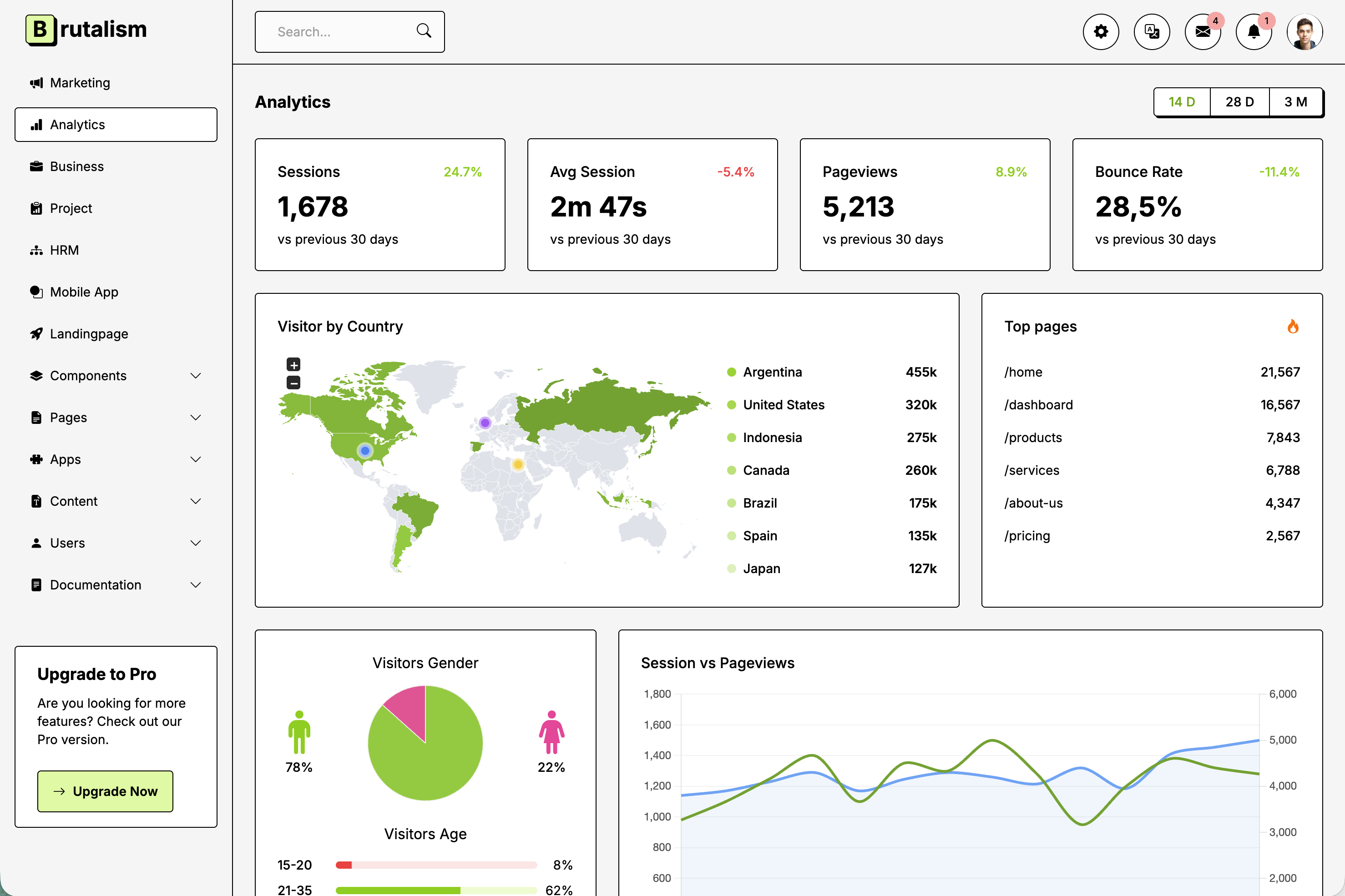This screenshot has height=896, width=1345.
Task: Click the /about-us top page row
Action: pos(1152,503)
